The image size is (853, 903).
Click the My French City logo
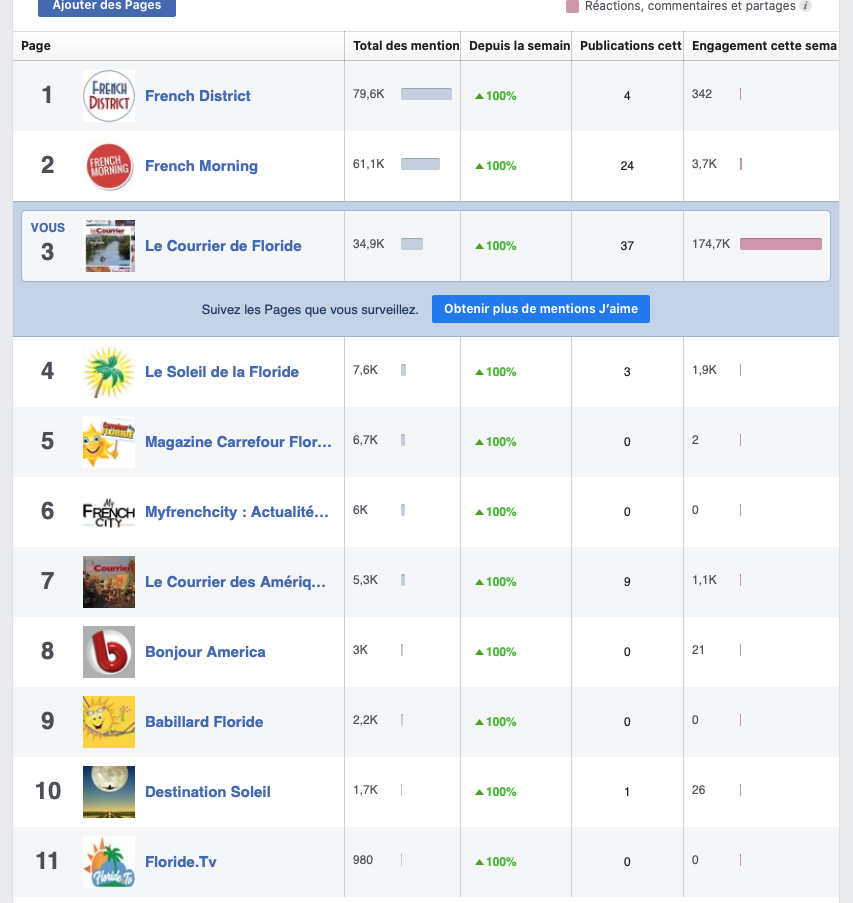coord(109,512)
